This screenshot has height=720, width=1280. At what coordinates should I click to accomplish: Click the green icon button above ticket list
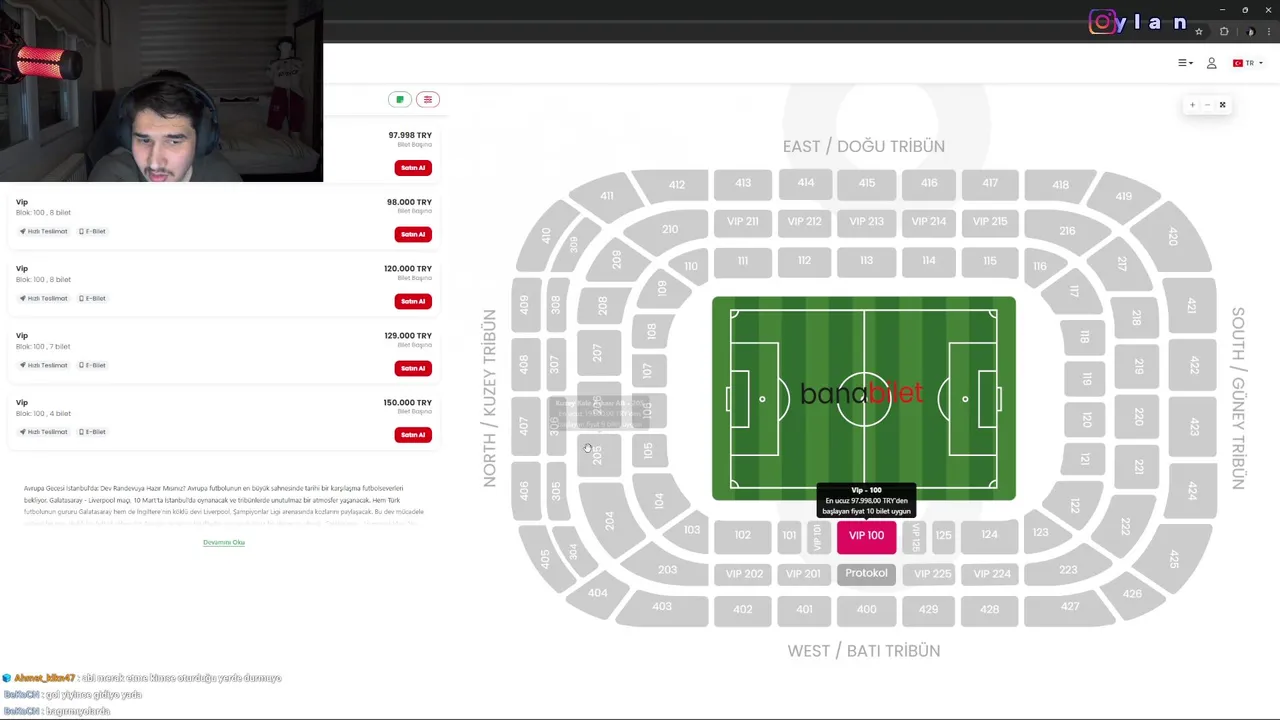click(400, 100)
